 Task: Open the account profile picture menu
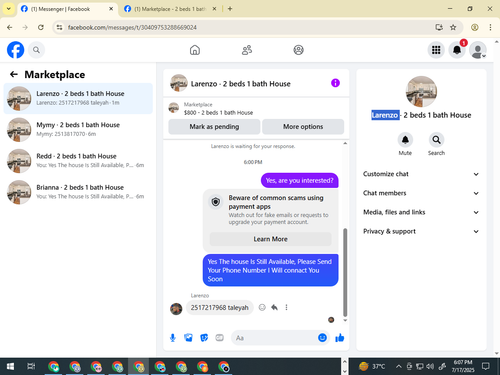click(x=478, y=50)
